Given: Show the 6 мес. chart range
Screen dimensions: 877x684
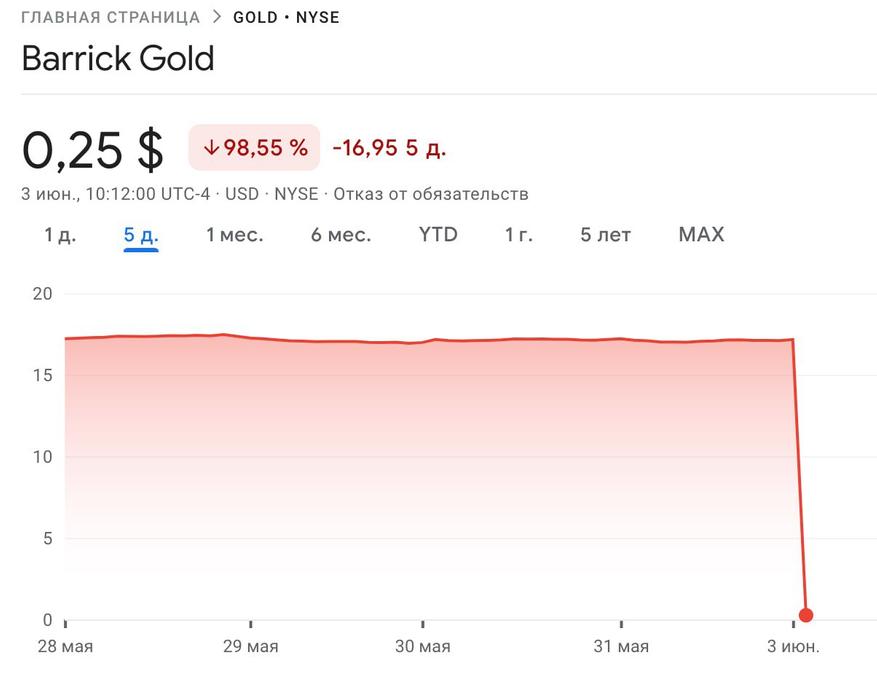Looking at the screenshot, I should [x=341, y=235].
